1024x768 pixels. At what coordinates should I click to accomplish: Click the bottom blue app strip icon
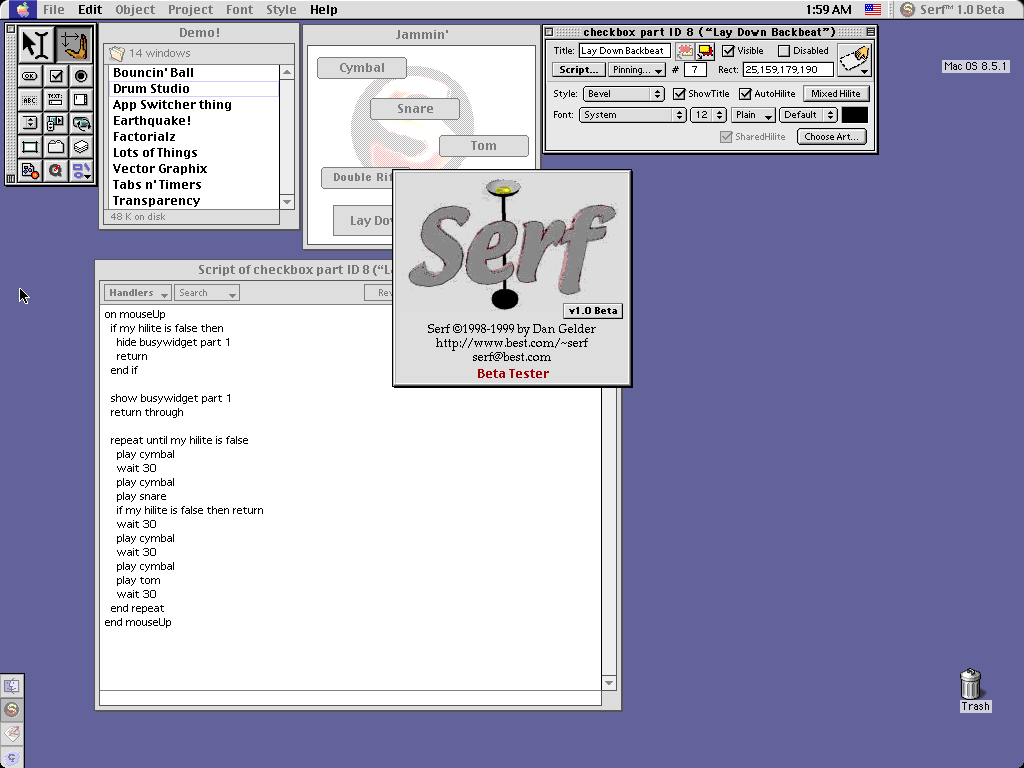tap(12, 757)
